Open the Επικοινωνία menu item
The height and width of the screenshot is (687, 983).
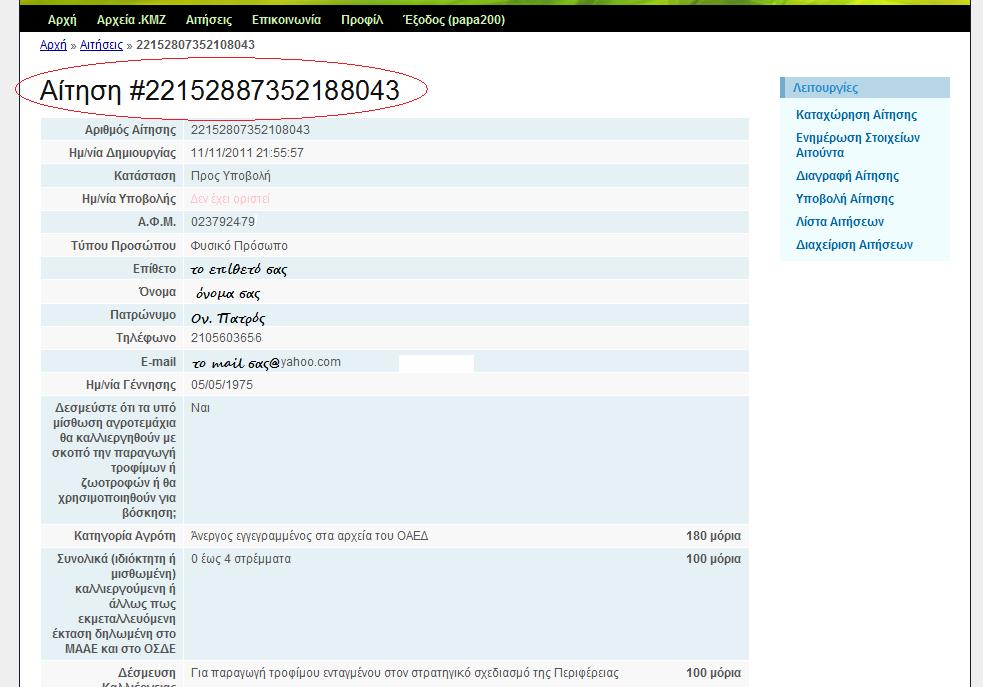point(286,20)
